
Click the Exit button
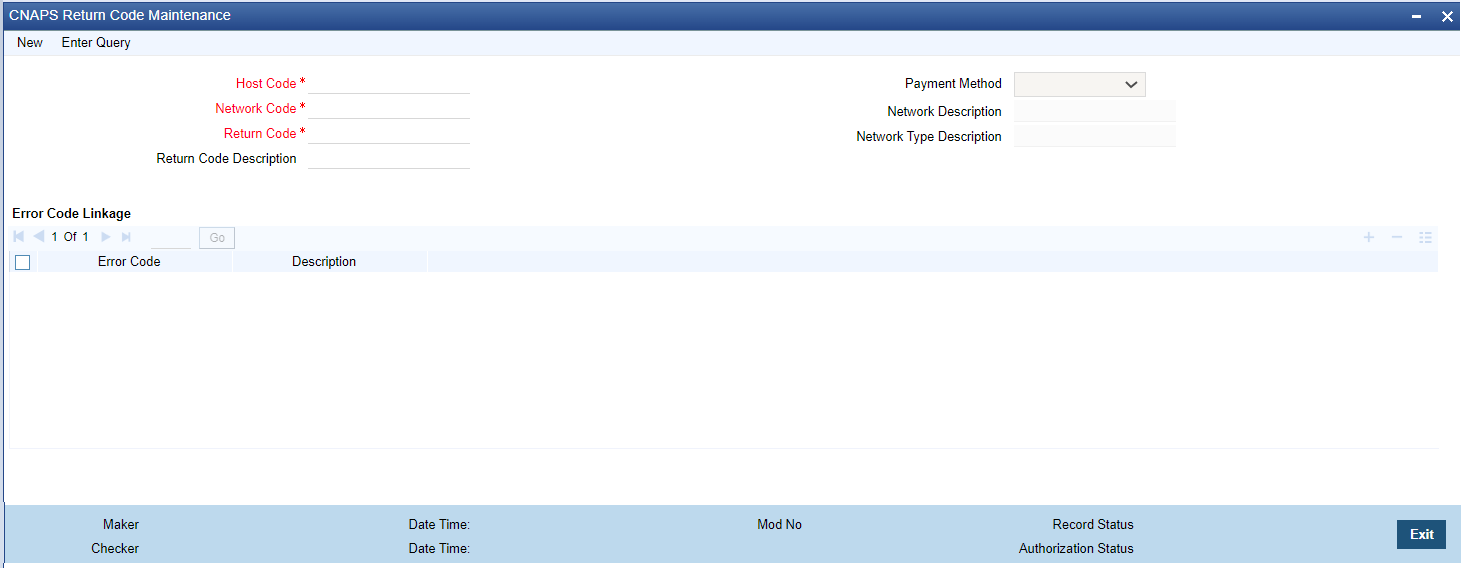[x=1422, y=535]
